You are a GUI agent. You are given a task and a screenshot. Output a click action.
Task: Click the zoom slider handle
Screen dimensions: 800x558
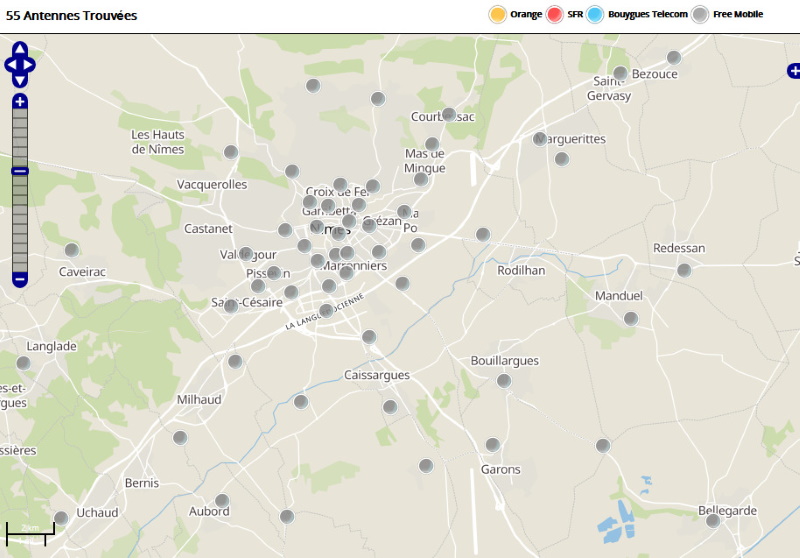click(20, 171)
